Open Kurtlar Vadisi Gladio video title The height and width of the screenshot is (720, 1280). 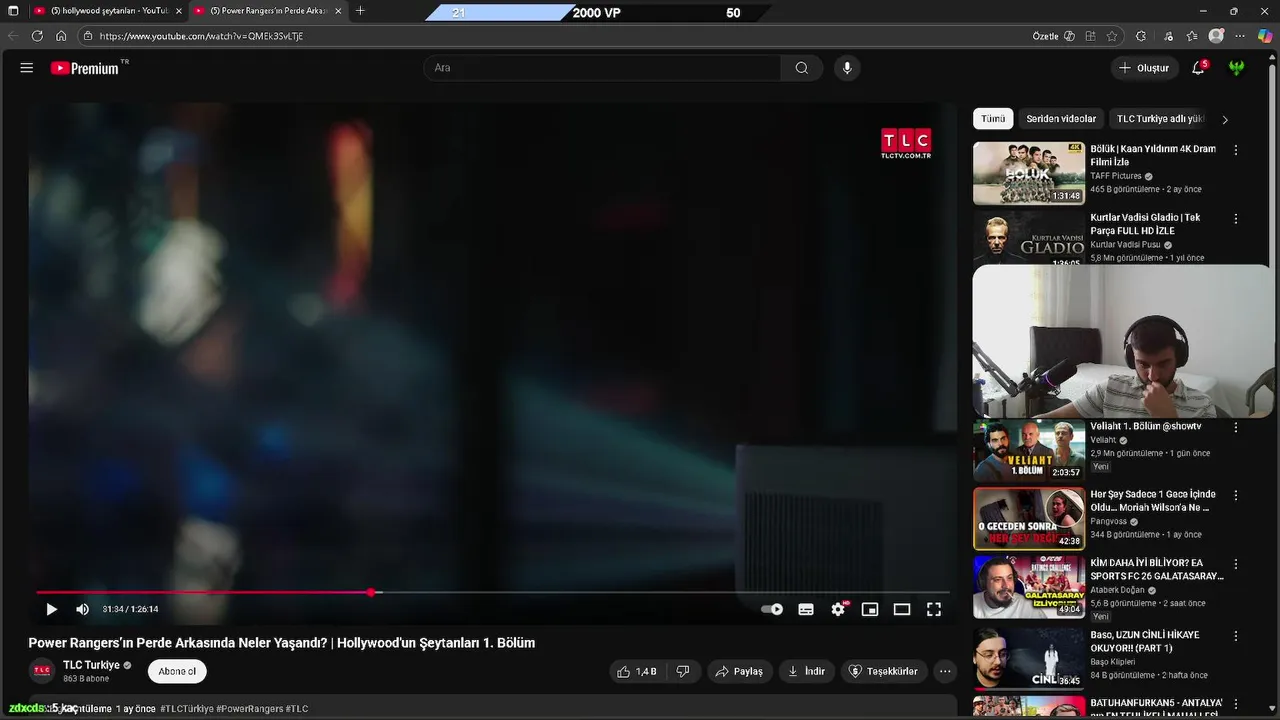[x=1145, y=224]
